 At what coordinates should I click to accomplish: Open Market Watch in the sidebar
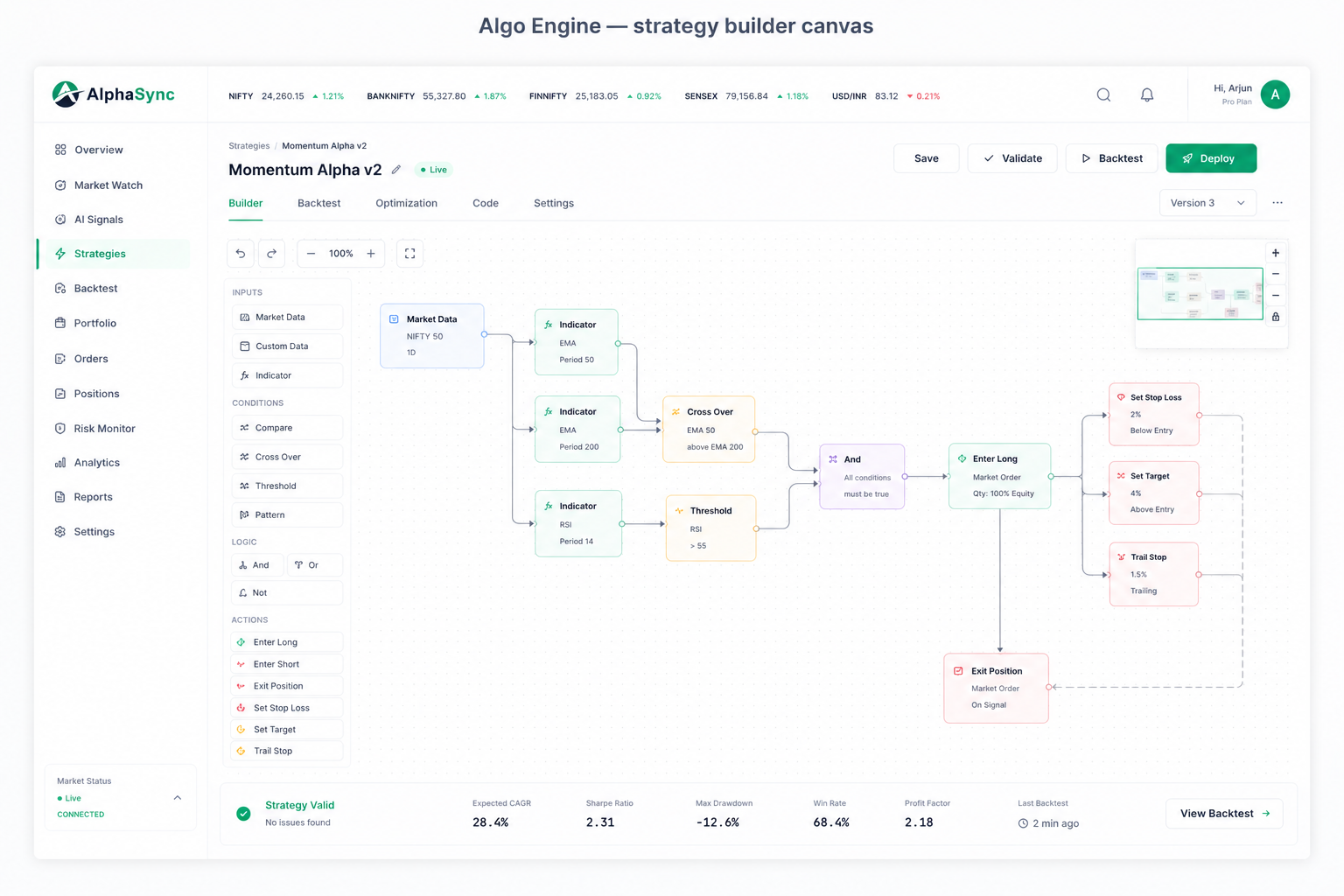click(x=115, y=185)
